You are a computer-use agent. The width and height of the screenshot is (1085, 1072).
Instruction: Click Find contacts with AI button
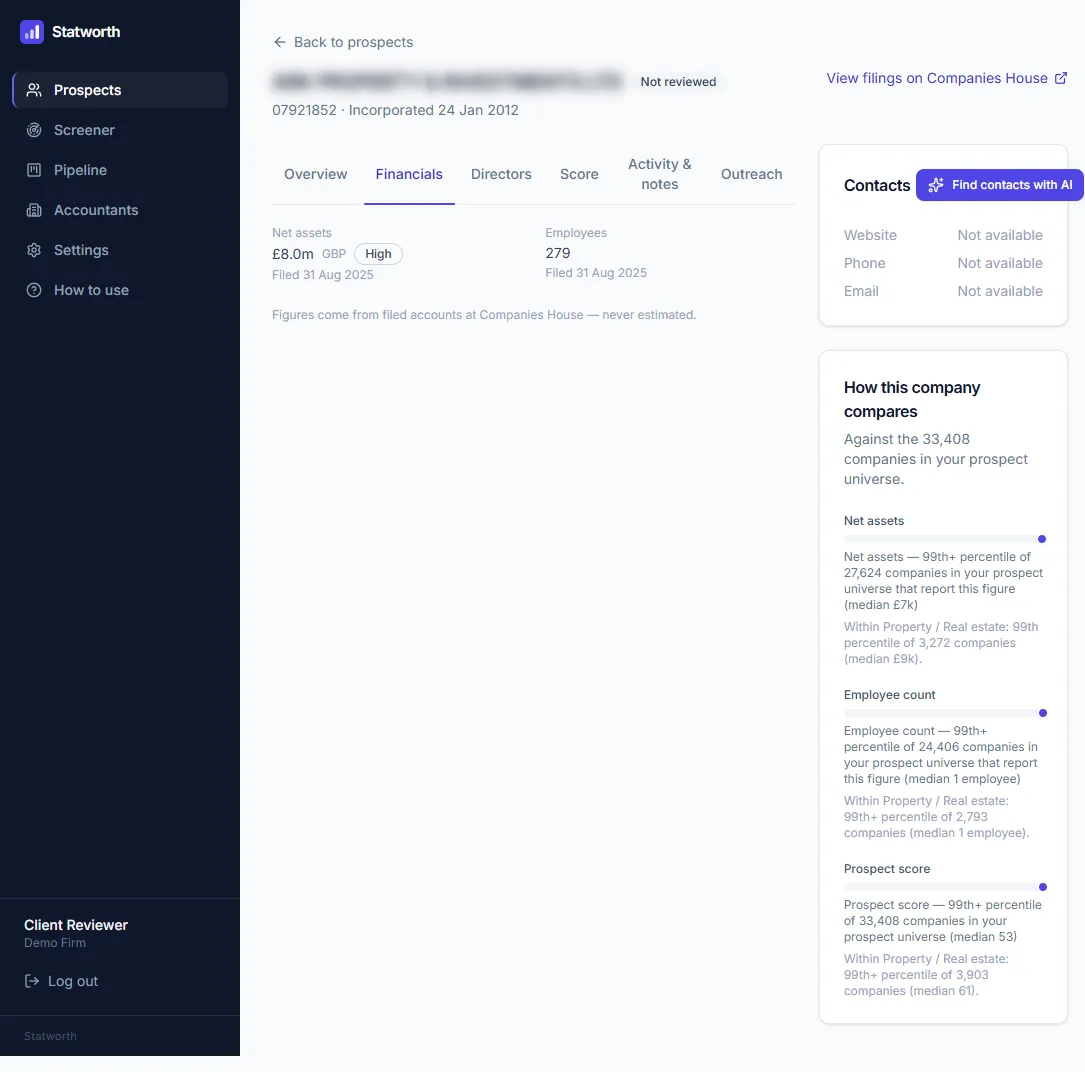tap(999, 185)
